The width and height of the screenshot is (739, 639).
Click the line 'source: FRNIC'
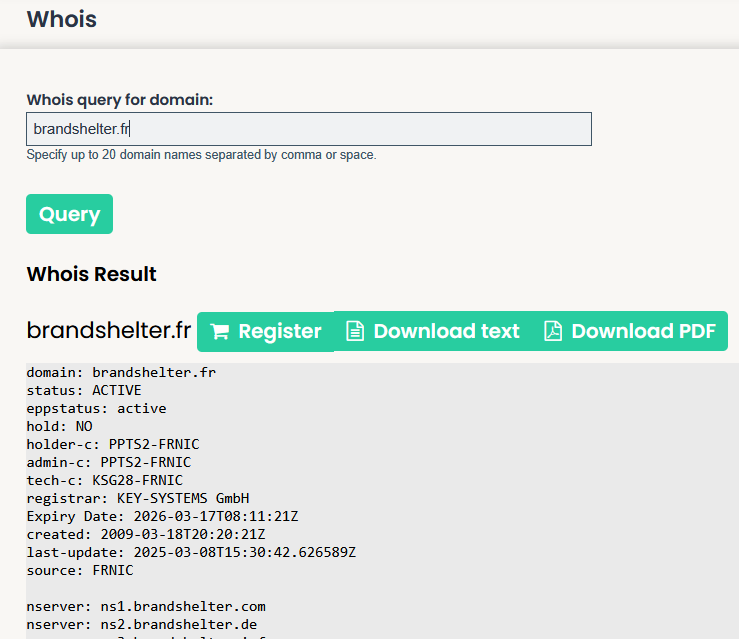pos(80,570)
